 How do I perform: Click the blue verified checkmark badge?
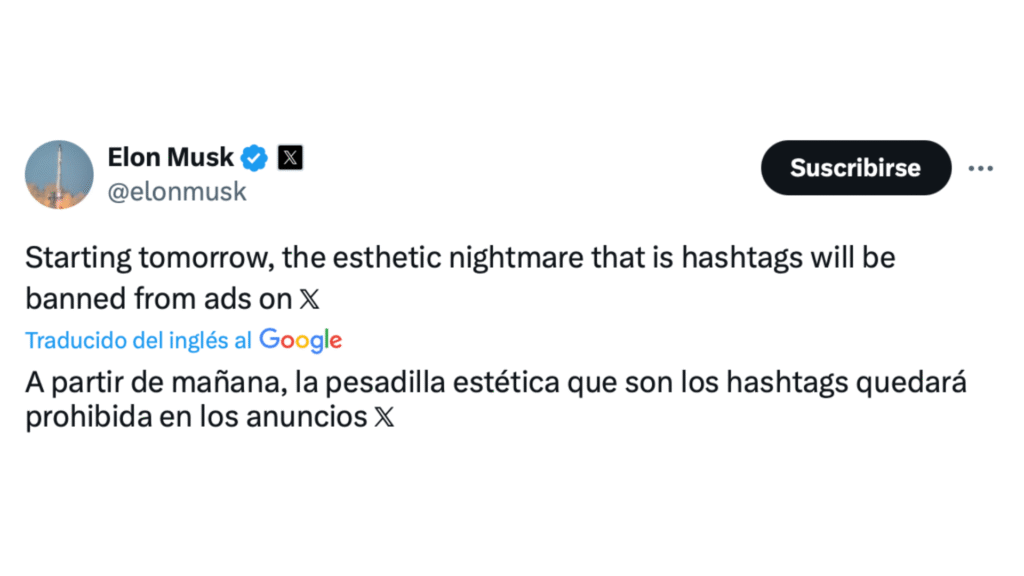(x=256, y=157)
